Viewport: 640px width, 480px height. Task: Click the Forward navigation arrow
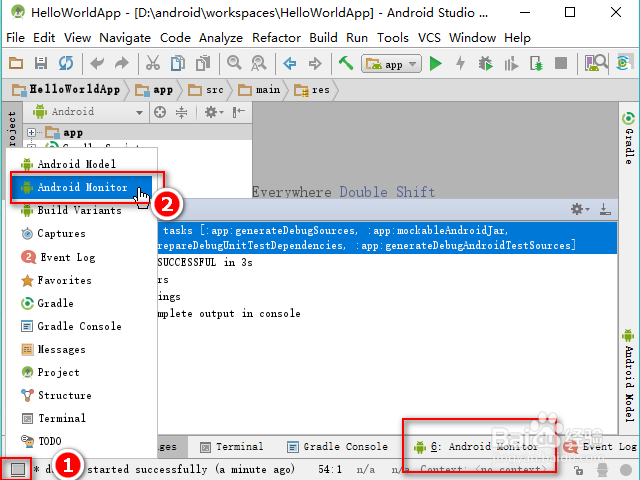315,63
